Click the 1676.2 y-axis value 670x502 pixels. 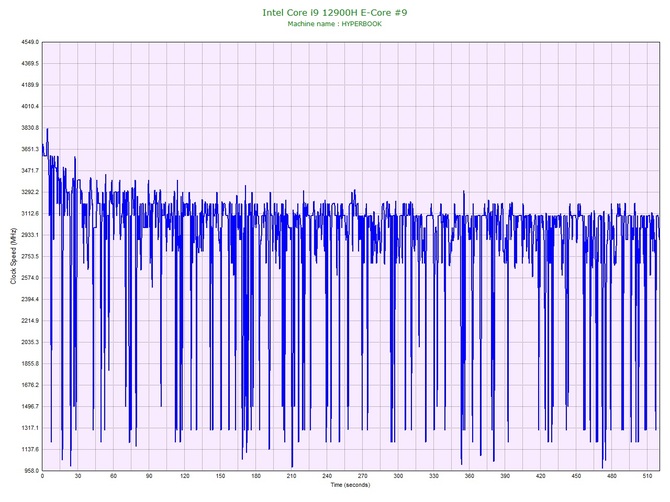(x=30, y=385)
